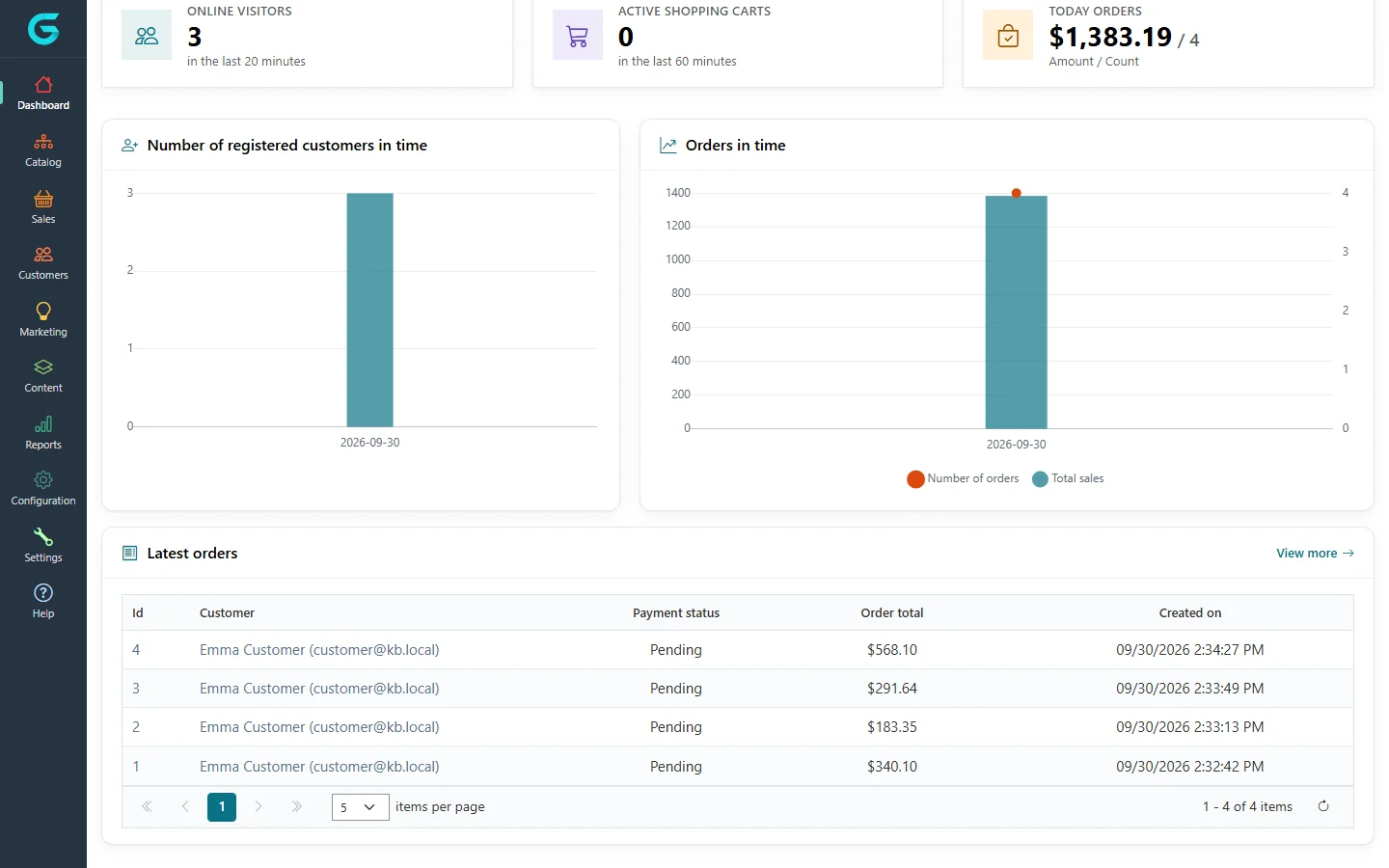This screenshot has width=1389, height=868.
Task: Open Settings in the sidebar
Action: coord(43,546)
